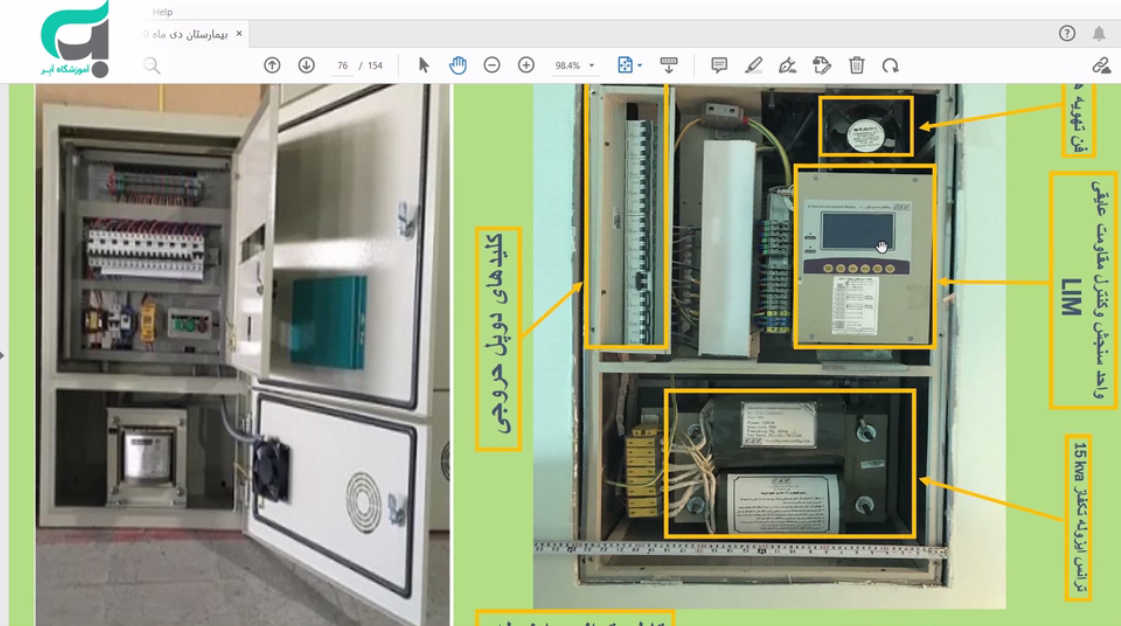Click the fit page view icon
Viewport: 1121px width, 626px height.
click(625, 65)
